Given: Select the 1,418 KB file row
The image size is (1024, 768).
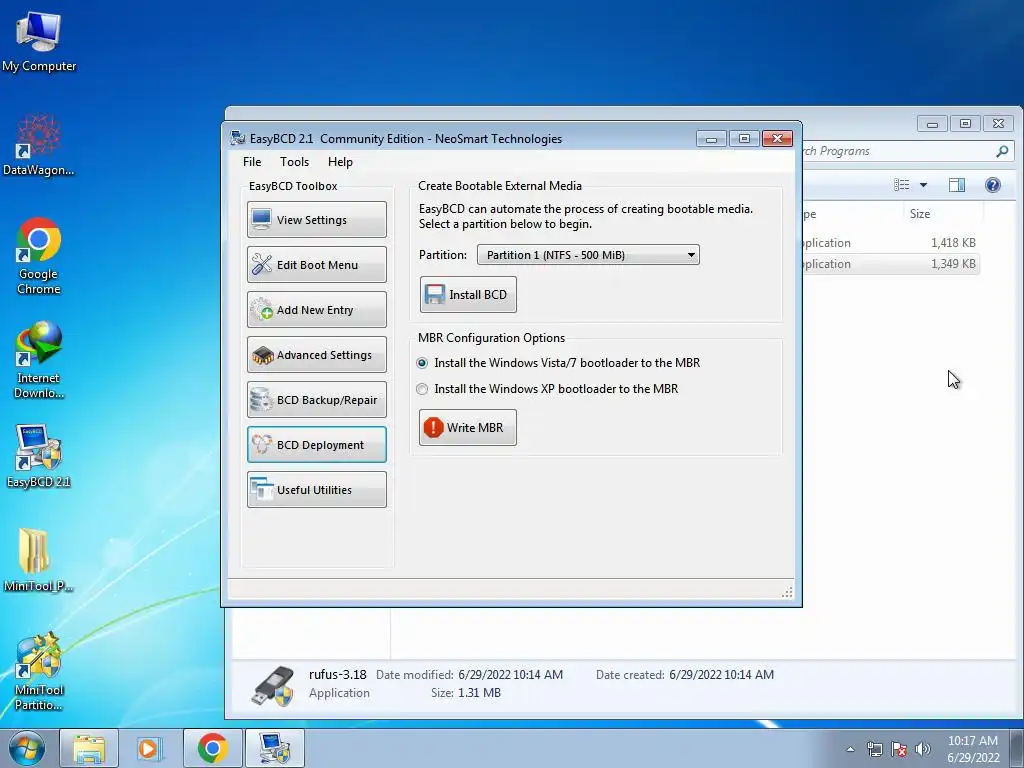Looking at the screenshot, I should tap(891, 243).
